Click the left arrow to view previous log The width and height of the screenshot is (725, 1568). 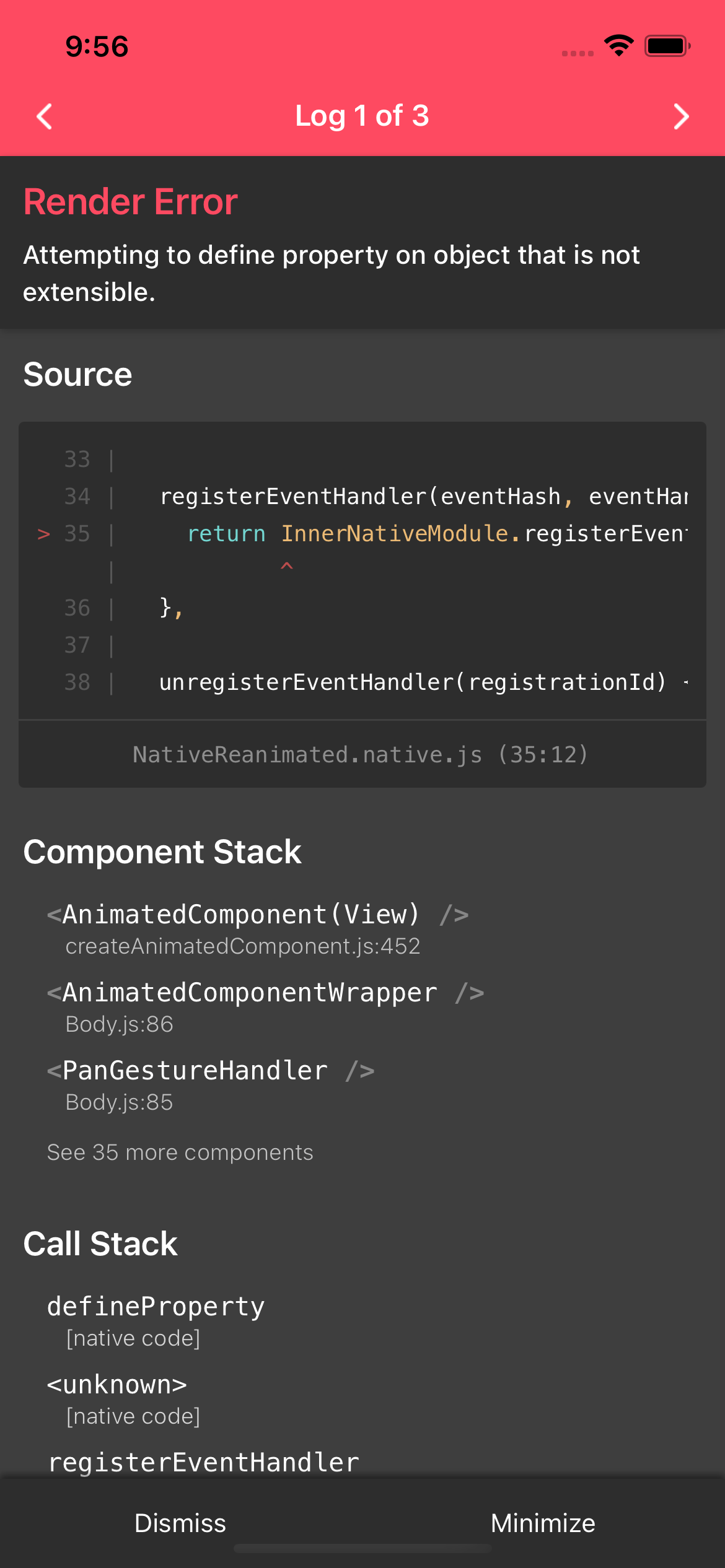pos(44,116)
